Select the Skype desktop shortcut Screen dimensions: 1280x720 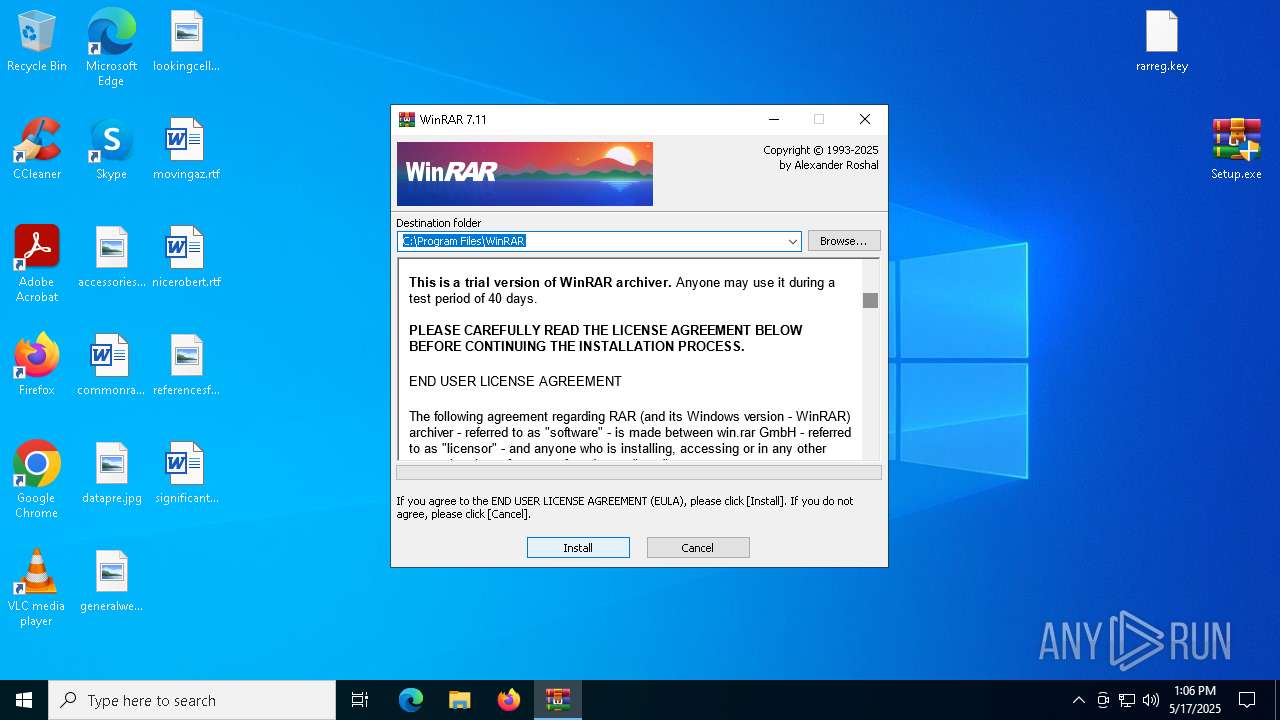click(x=111, y=149)
